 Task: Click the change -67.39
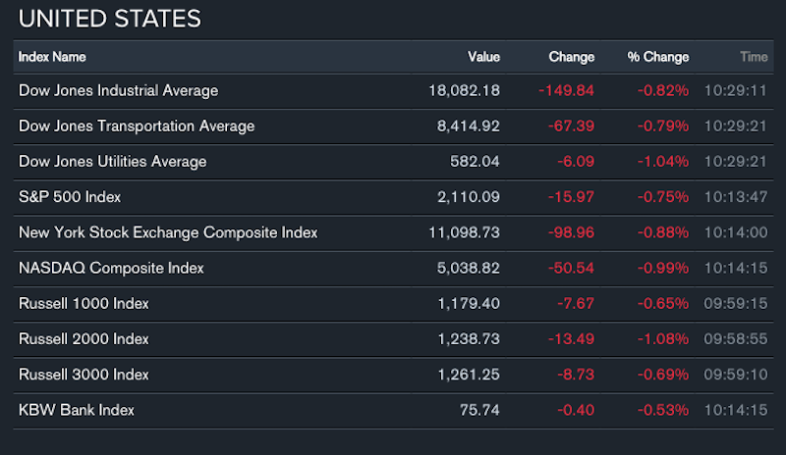coord(571,126)
